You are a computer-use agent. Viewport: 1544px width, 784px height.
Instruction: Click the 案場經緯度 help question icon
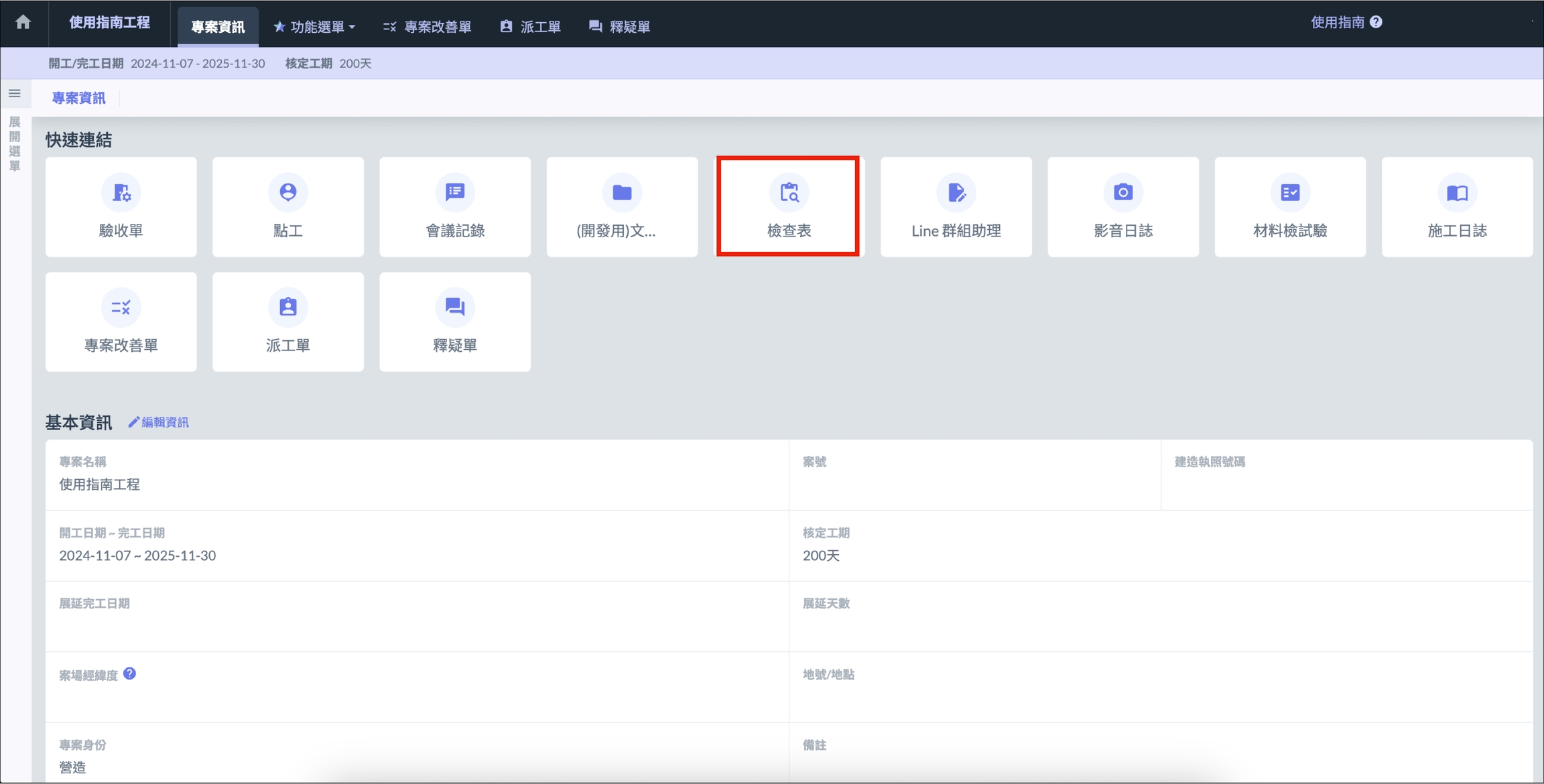pos(130,674)
